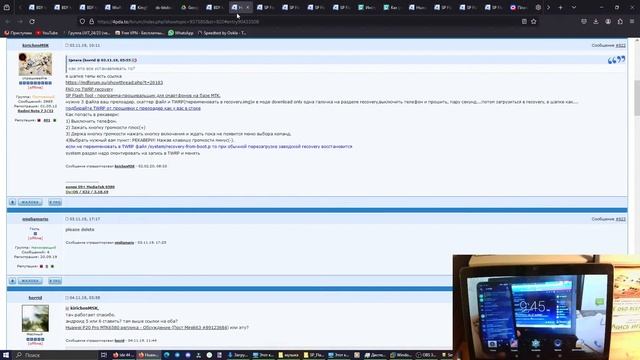The width and height of the screenshot is (640, 360).
Task: Click the taskbar search box Поиск
Action: click(55, 355)
